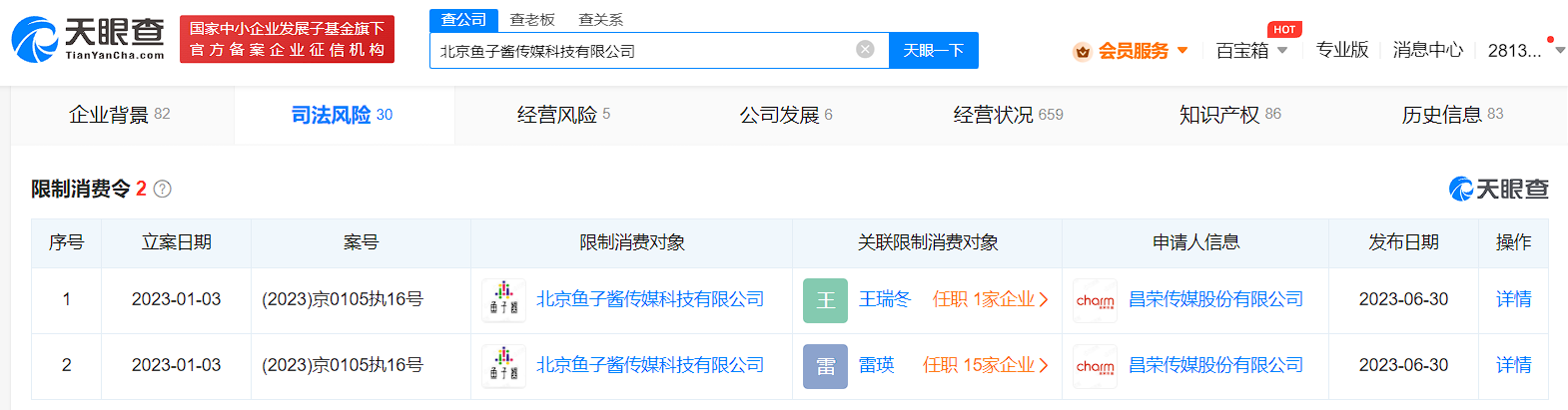Click the 申请人信息 column header

pyautogui.click(x=1195, y=242)
